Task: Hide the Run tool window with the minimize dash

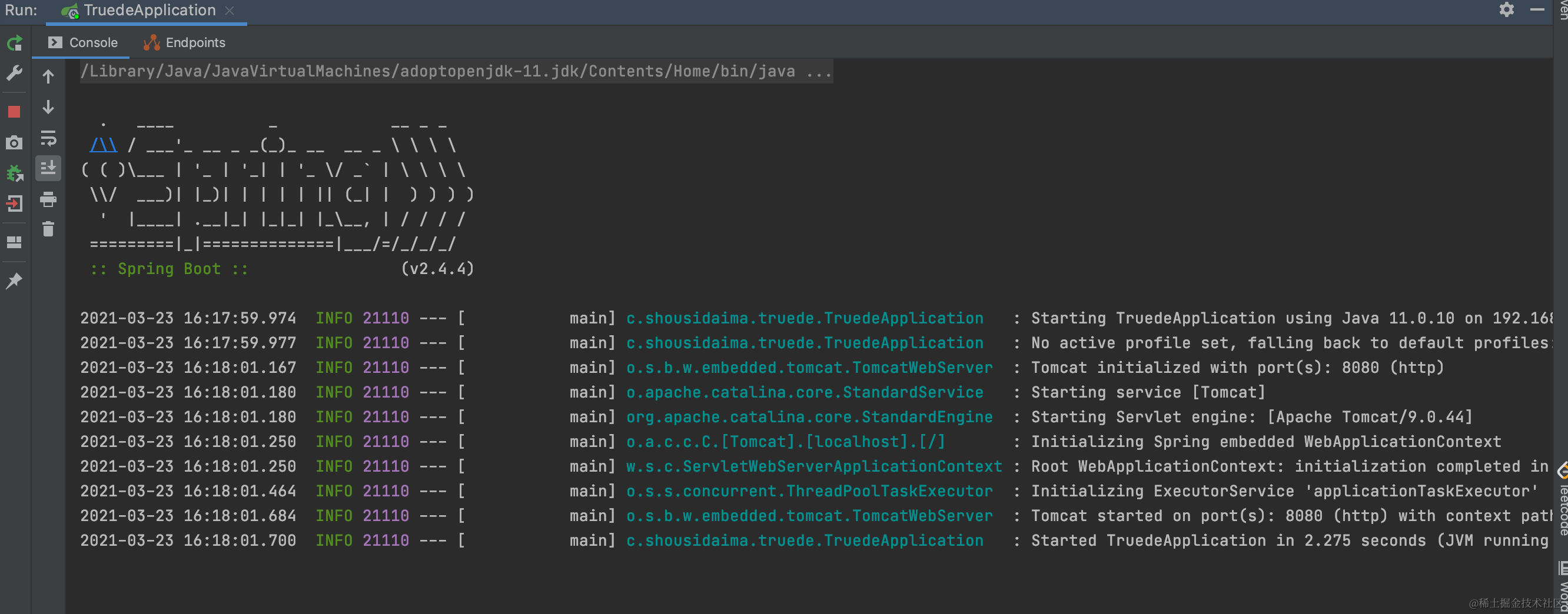Action: point(1537,10)
